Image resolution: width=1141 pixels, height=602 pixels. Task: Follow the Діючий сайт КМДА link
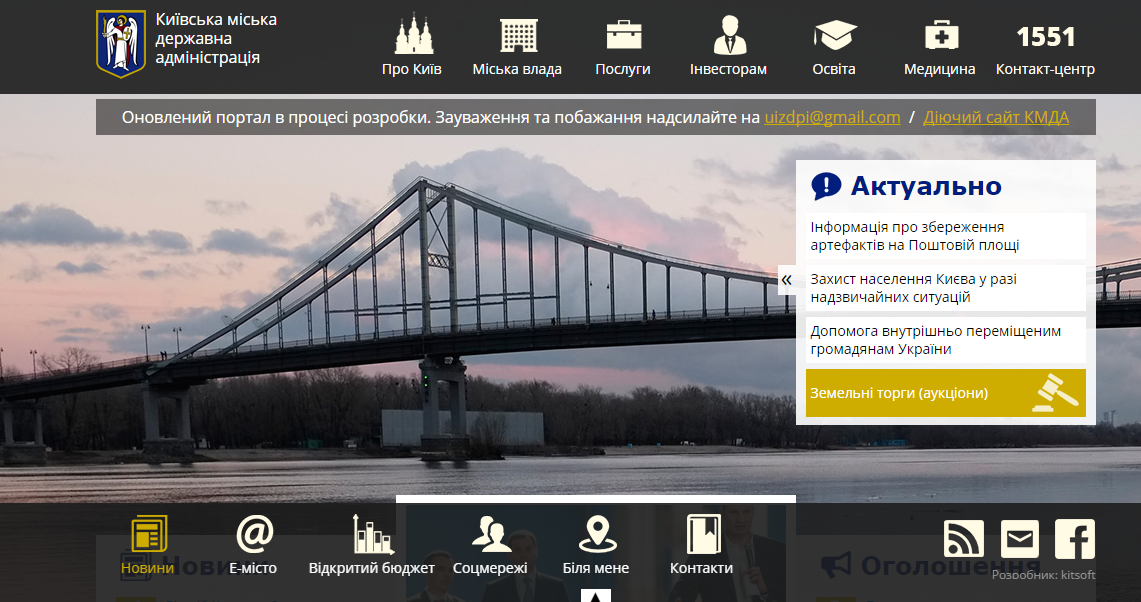tap(996, 117)
